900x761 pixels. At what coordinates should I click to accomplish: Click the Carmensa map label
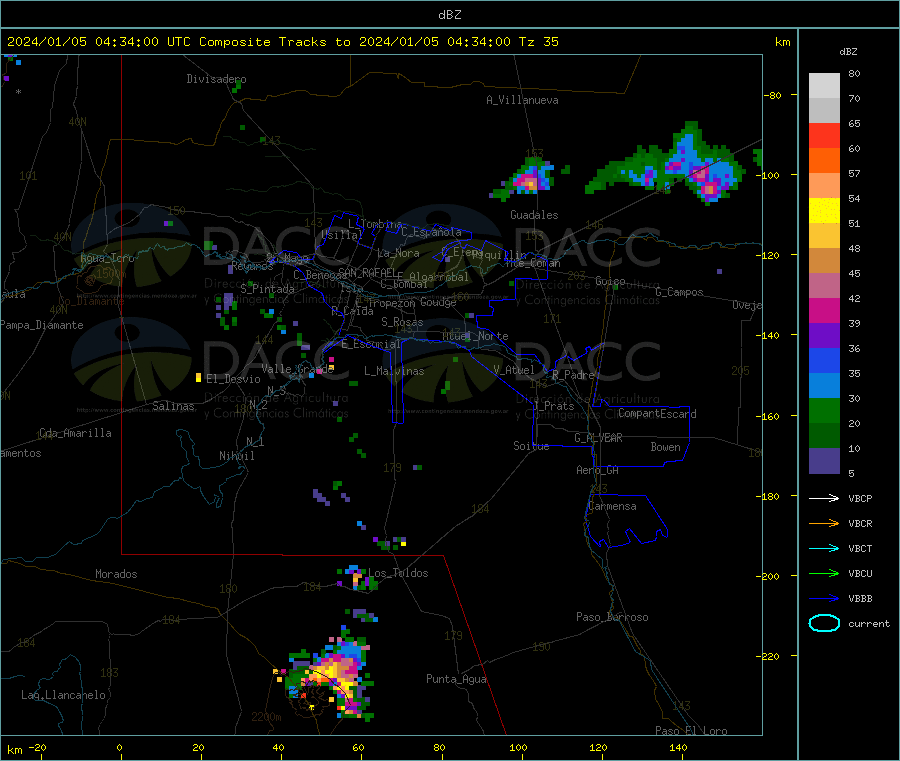click(612, 506)
